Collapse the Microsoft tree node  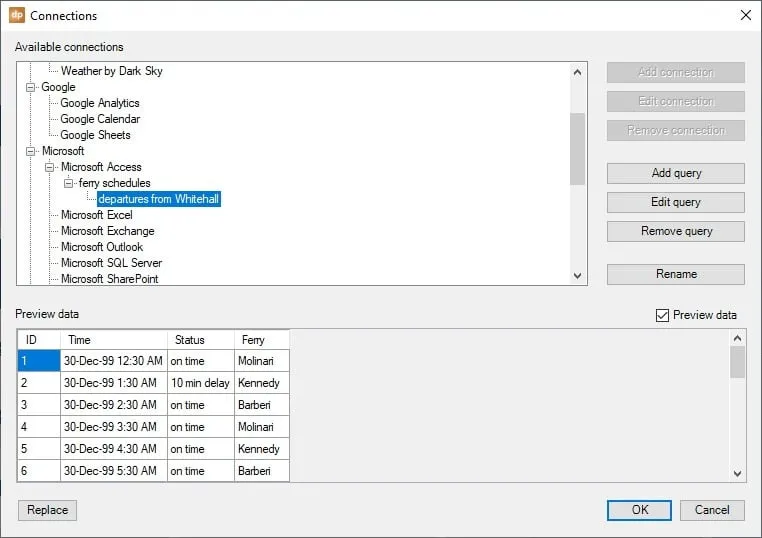click(x=31, y=151)
